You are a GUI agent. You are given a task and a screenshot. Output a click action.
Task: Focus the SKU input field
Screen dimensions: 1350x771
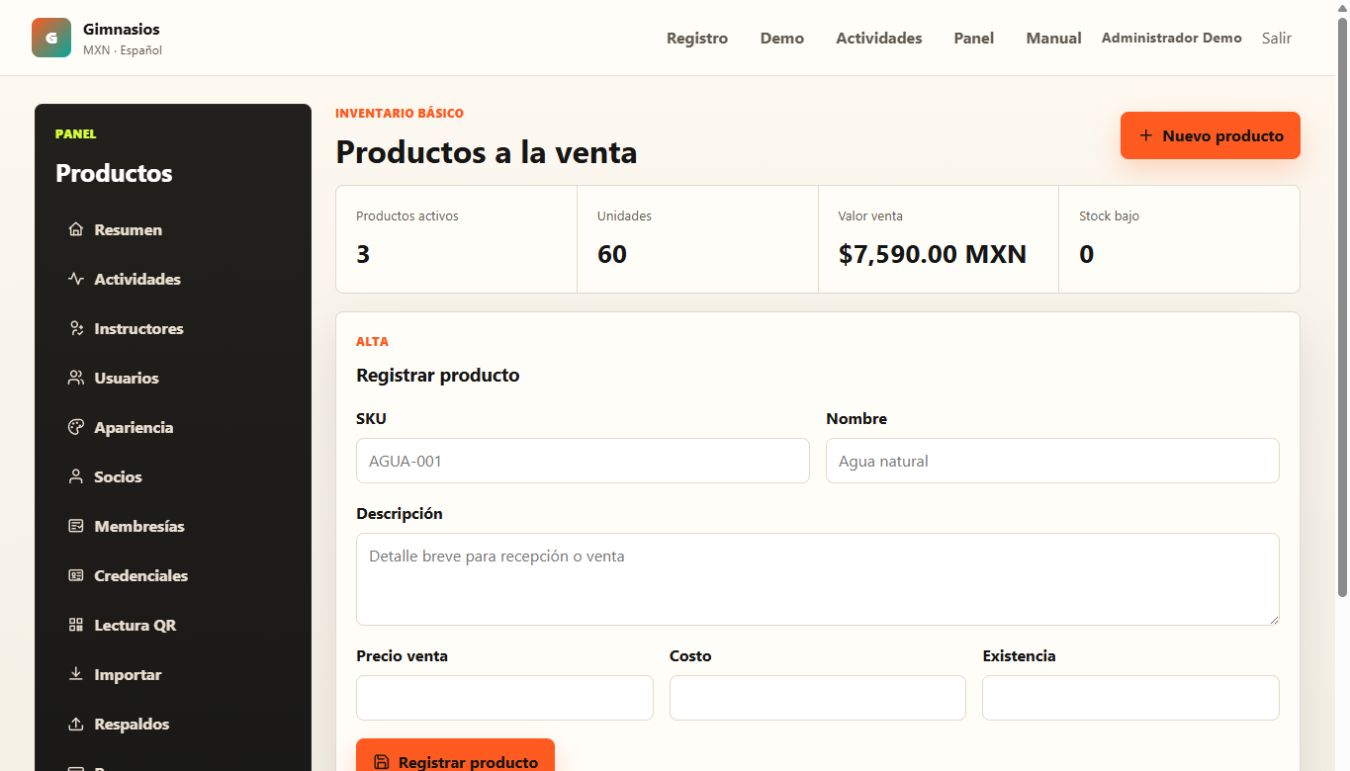[x=583, y=461]
